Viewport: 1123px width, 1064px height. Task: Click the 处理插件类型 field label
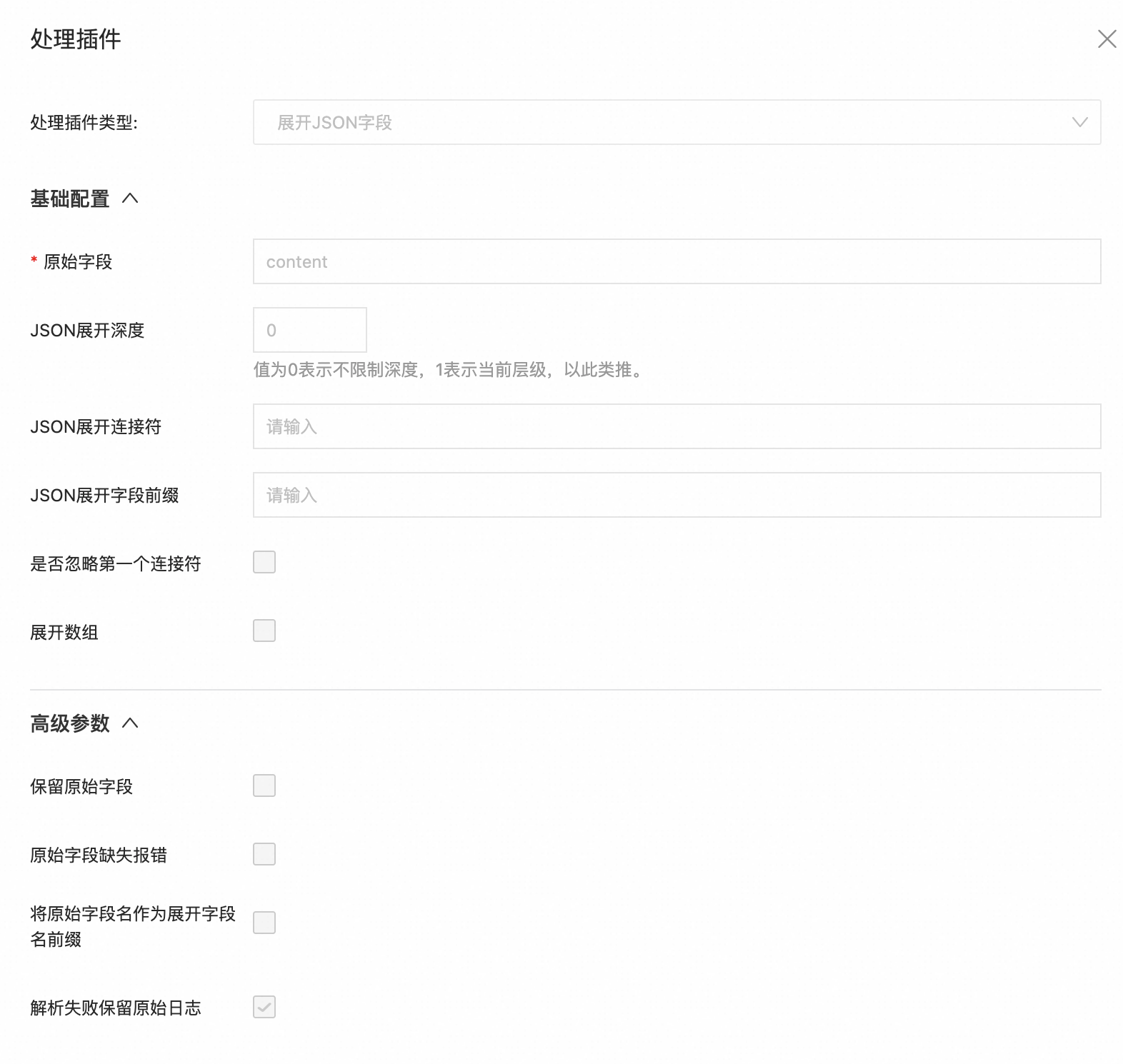pyautogui.click(x=84, y=123)
